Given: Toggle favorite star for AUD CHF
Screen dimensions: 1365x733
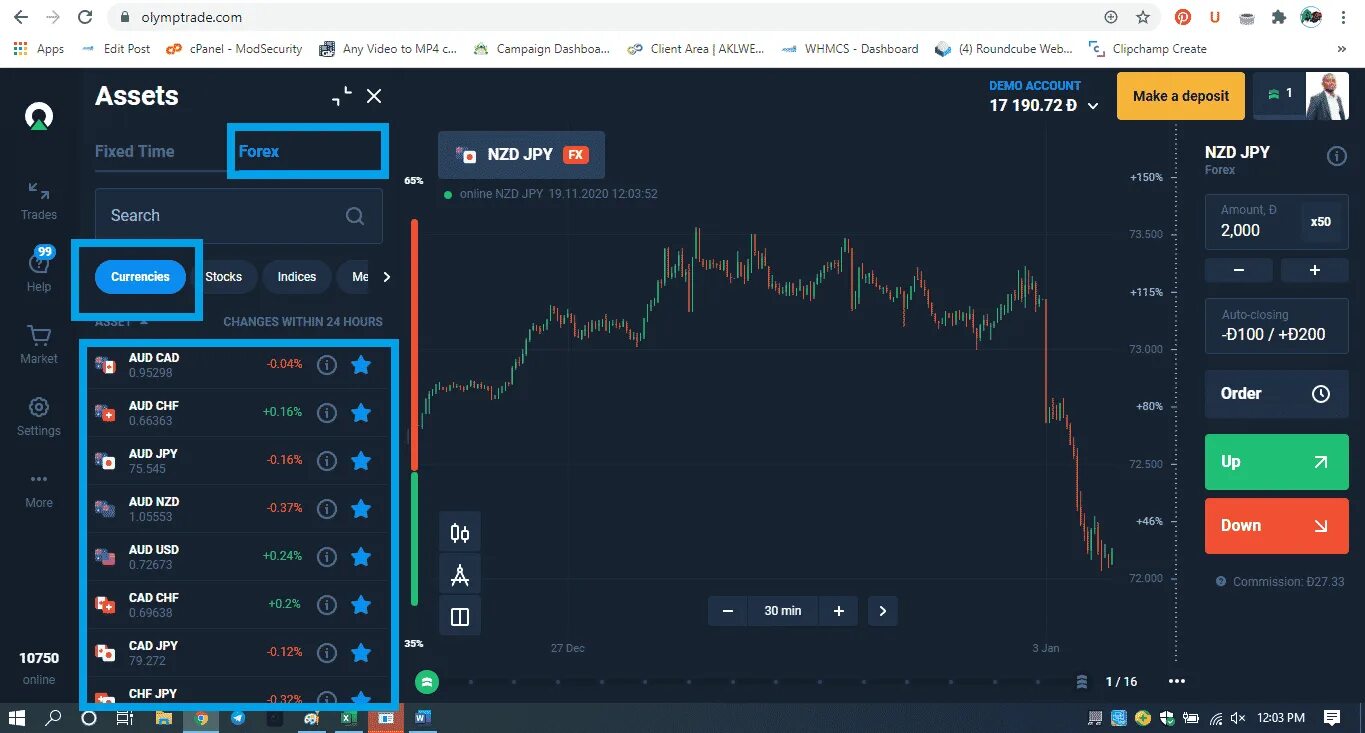Looking at the screenshot, I should (361, 413).
